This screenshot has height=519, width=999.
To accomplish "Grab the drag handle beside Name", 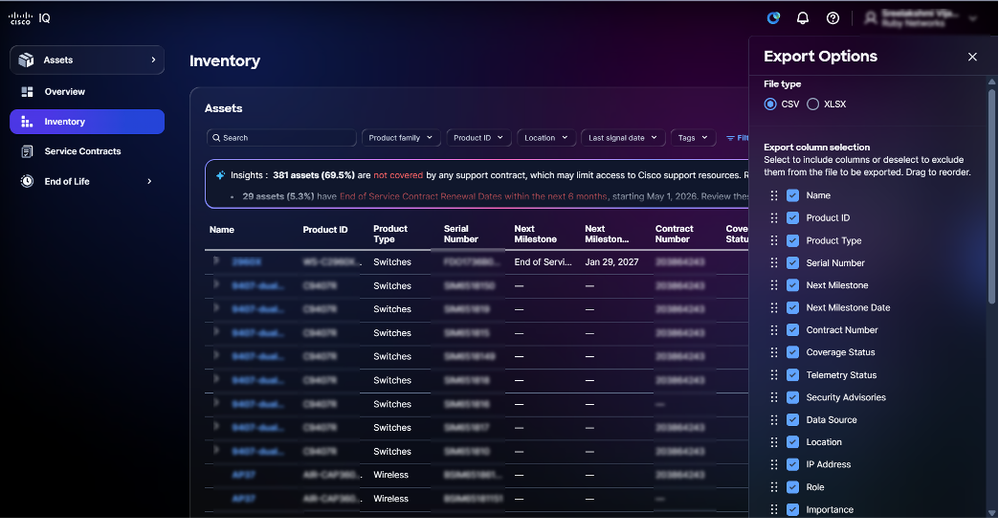I will click(x=774, y=196).
